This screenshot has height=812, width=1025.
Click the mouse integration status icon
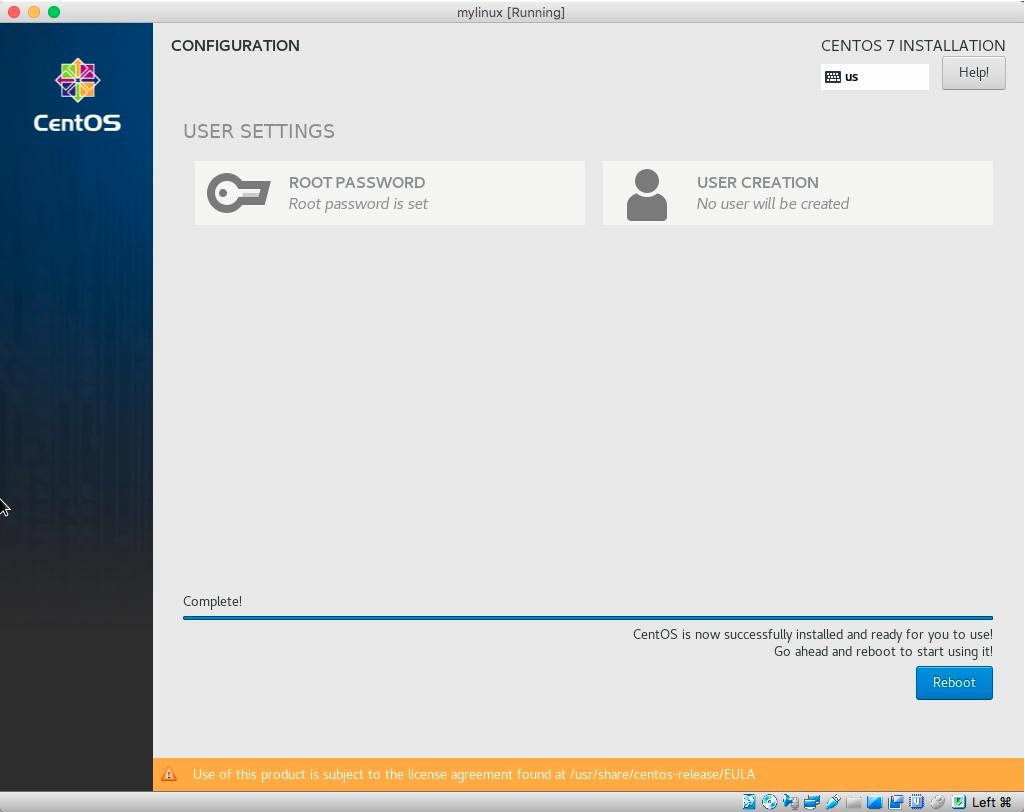tap(936, 801)
